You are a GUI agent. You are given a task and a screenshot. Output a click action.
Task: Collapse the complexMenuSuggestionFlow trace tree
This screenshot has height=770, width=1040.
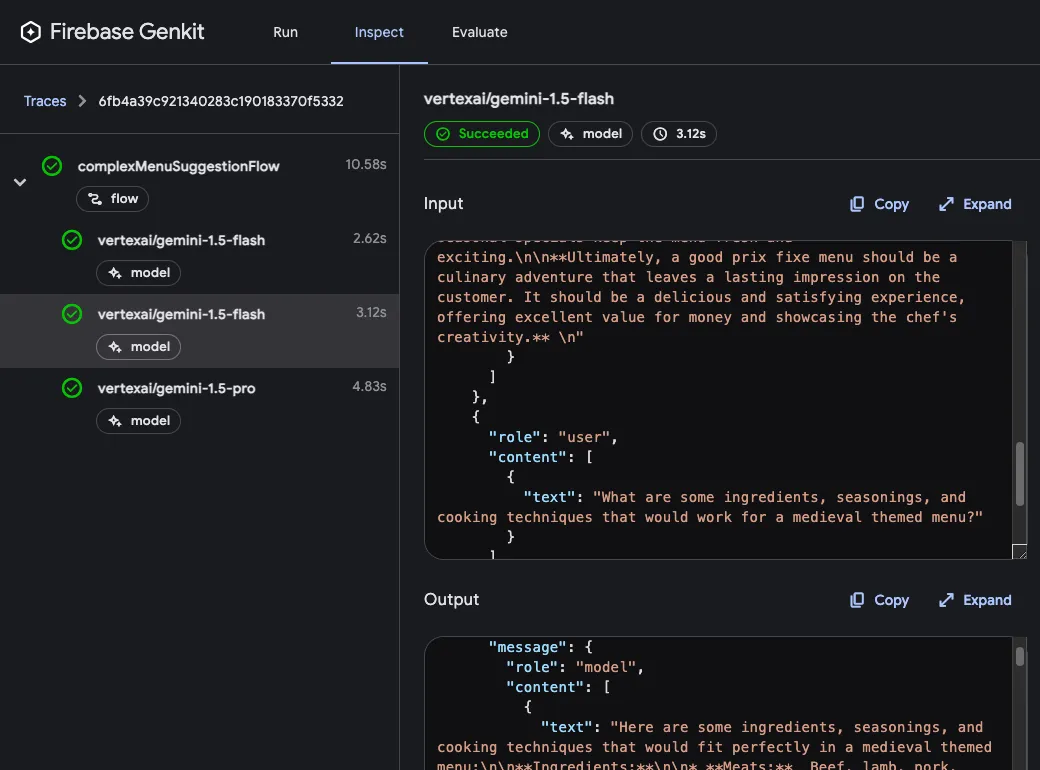pos(20,182)
